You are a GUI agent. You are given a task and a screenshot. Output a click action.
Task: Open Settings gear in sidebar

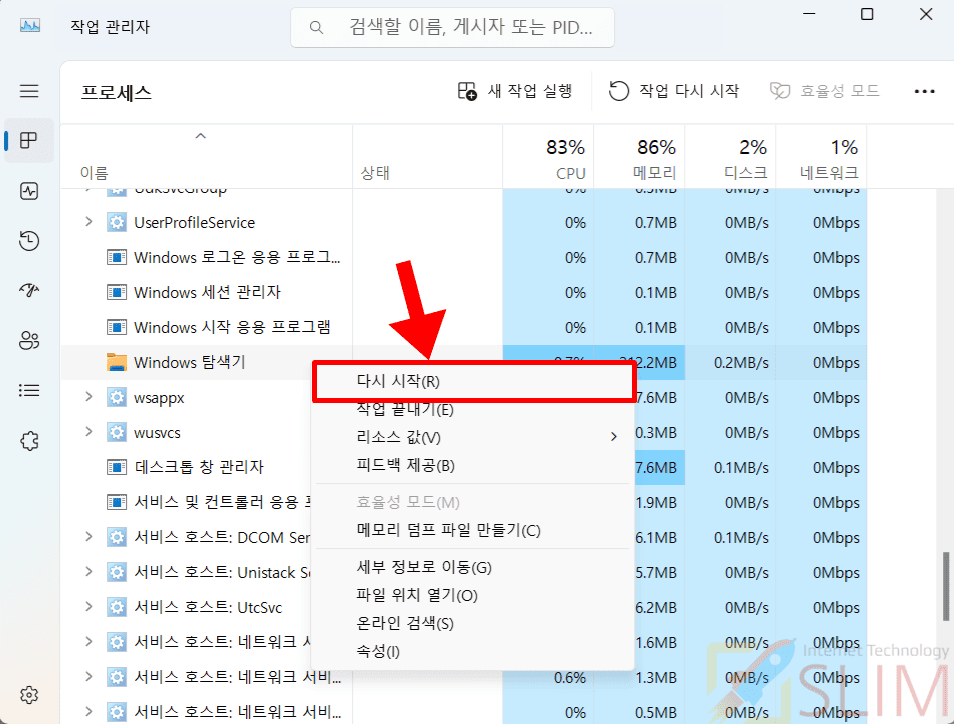pyautogui.click(x=29, y=694)
